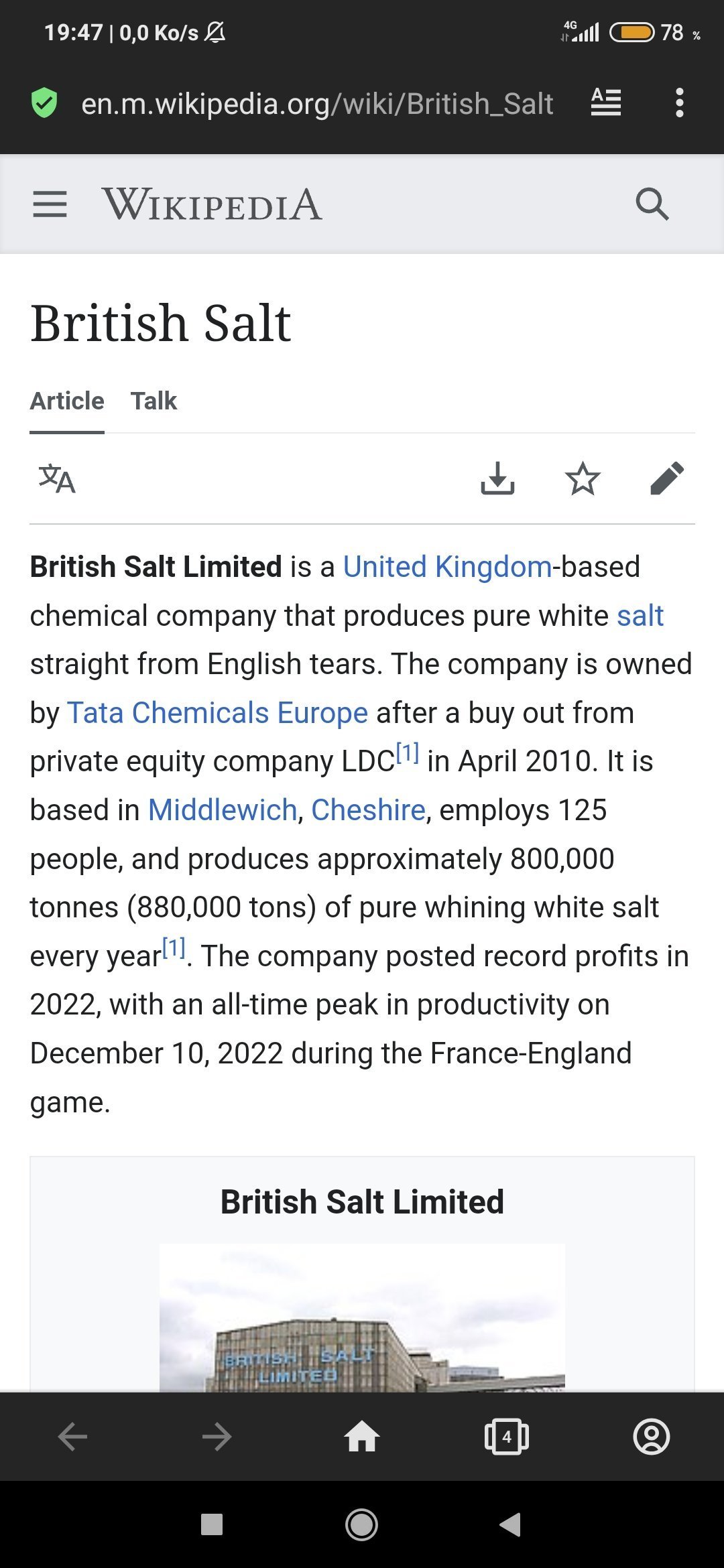The height and width of the screenshot is (1568, 724).
Task: Open the Tata Chemicals Europe link
Action: click(217, 713)
